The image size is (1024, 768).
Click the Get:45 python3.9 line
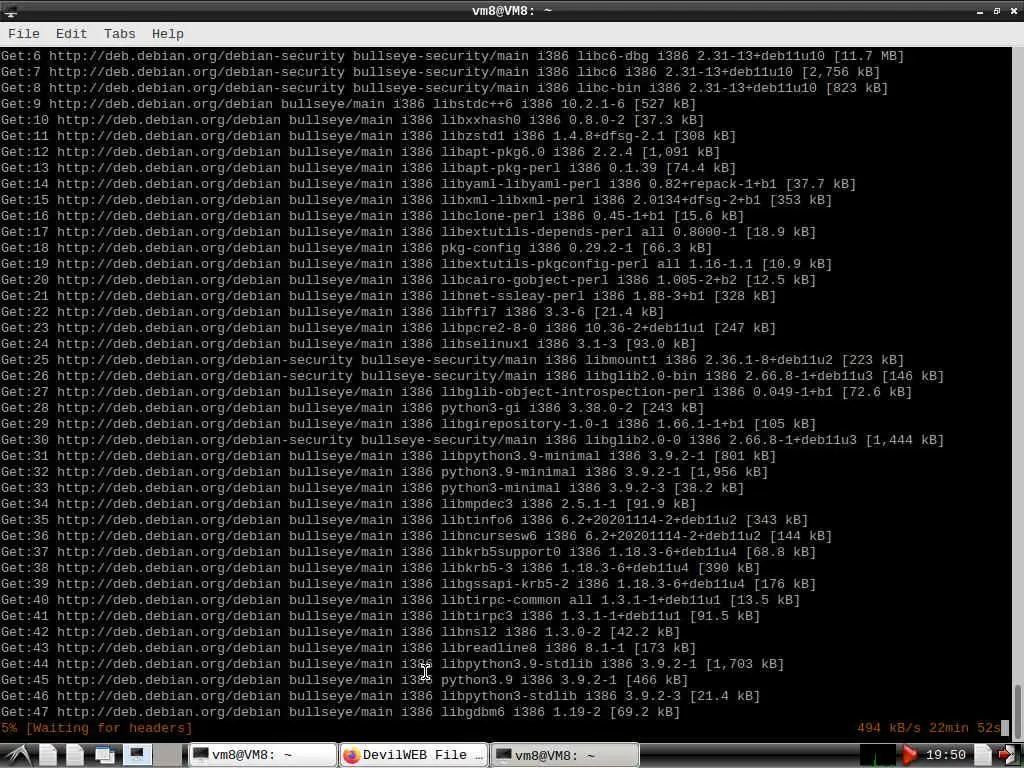344,680
